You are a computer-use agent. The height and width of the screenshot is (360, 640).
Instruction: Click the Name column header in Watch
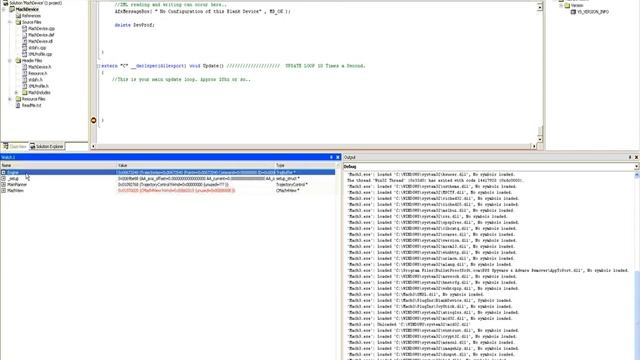58,165
